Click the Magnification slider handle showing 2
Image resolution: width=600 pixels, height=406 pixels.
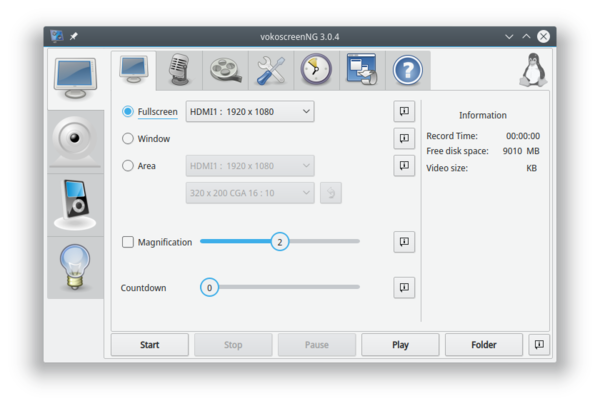tap(280, 242)
